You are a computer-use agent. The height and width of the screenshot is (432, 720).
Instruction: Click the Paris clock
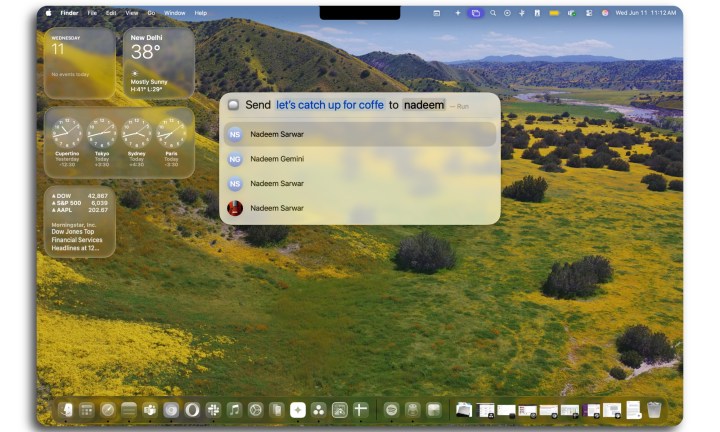click(x=171, y=133)
